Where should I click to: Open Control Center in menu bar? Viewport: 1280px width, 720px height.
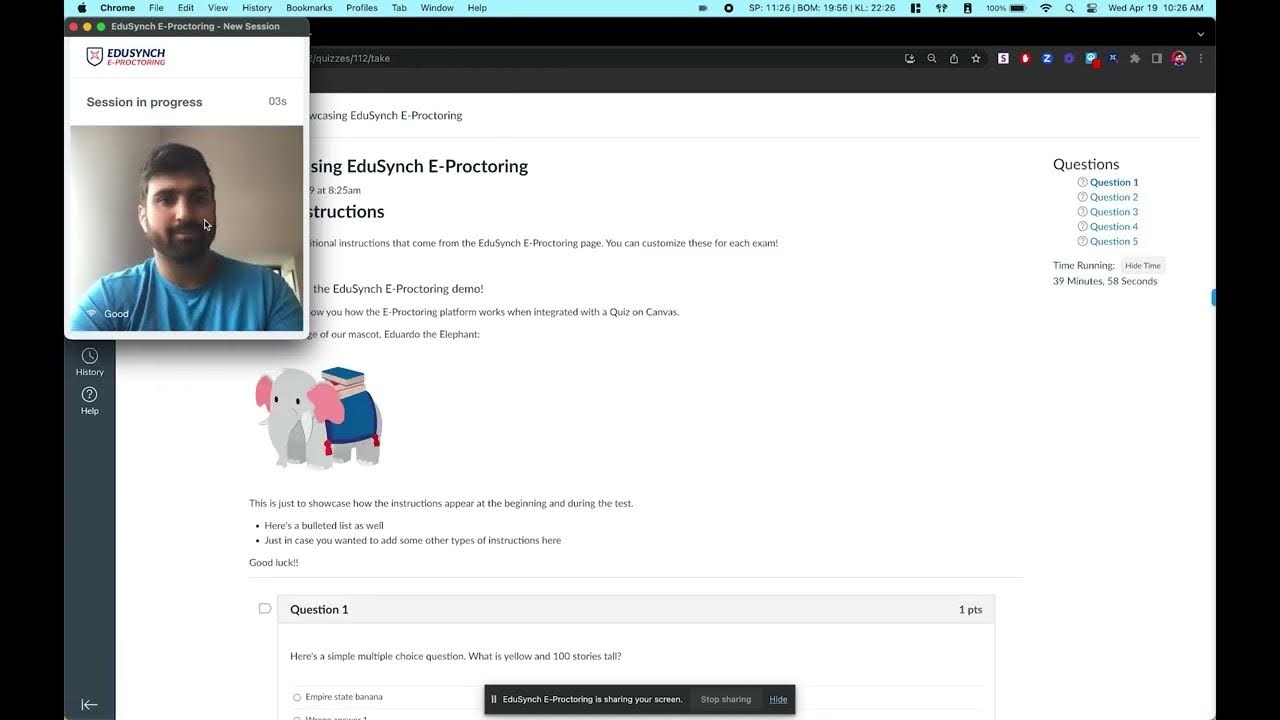1092,8
